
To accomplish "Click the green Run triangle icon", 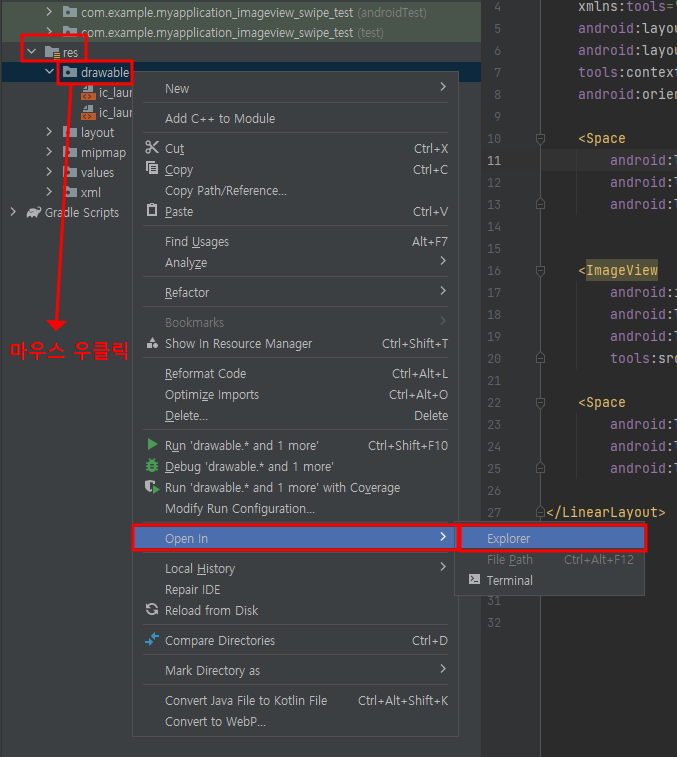I will point(152,444).
